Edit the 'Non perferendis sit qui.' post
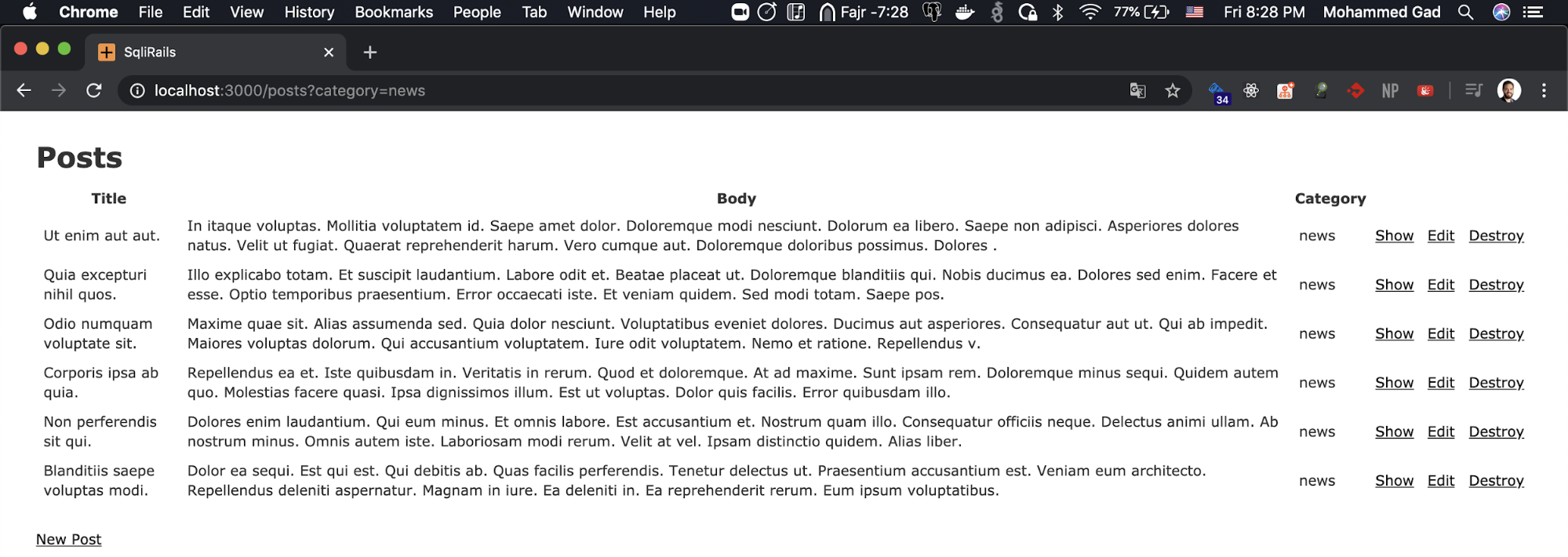The image size is (1568, 557). pos(1441,432)
